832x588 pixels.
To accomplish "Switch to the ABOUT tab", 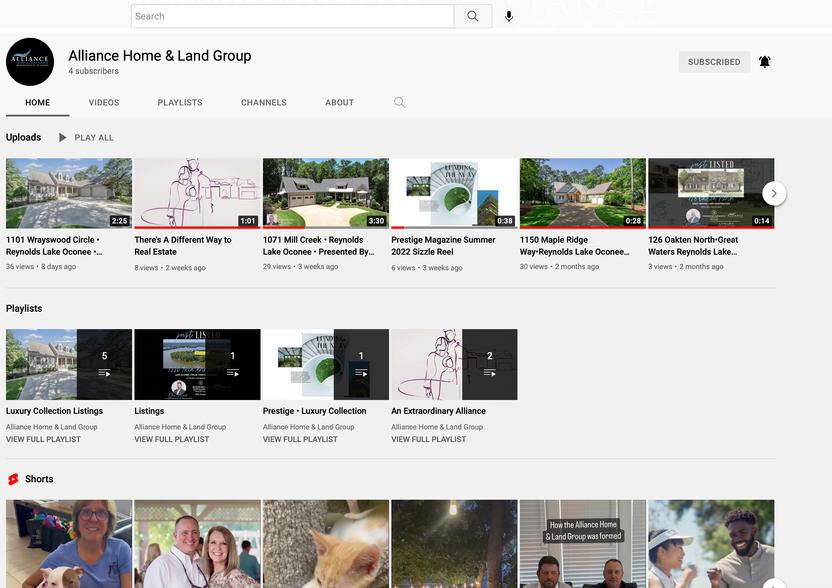I will (340, 102).
